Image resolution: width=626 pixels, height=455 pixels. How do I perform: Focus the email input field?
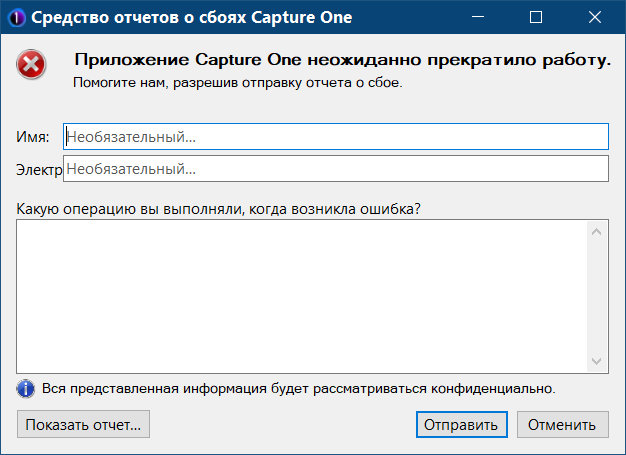336,169
